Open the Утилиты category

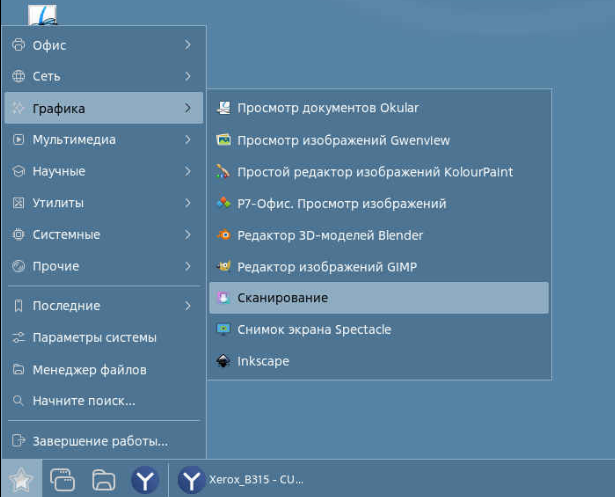click(104, 203)
